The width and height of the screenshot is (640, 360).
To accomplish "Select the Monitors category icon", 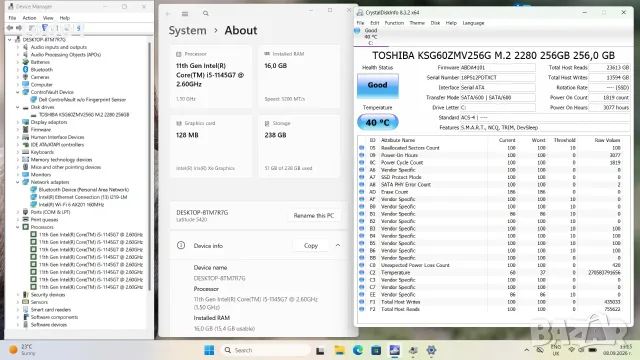I will click(x=25, y=174).
